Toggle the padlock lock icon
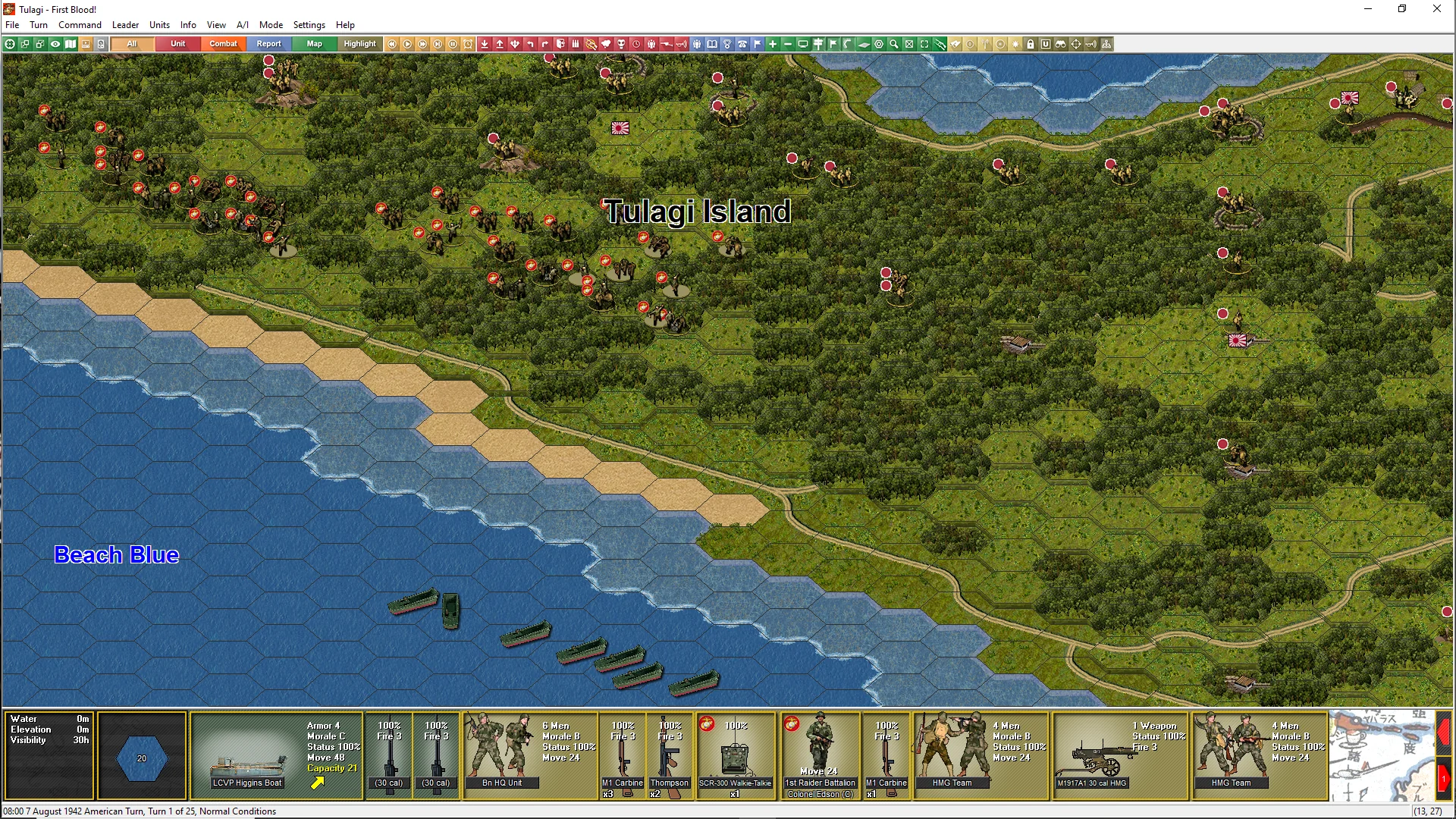Screen dimensions: 1456x819 tap(1031, 44)
